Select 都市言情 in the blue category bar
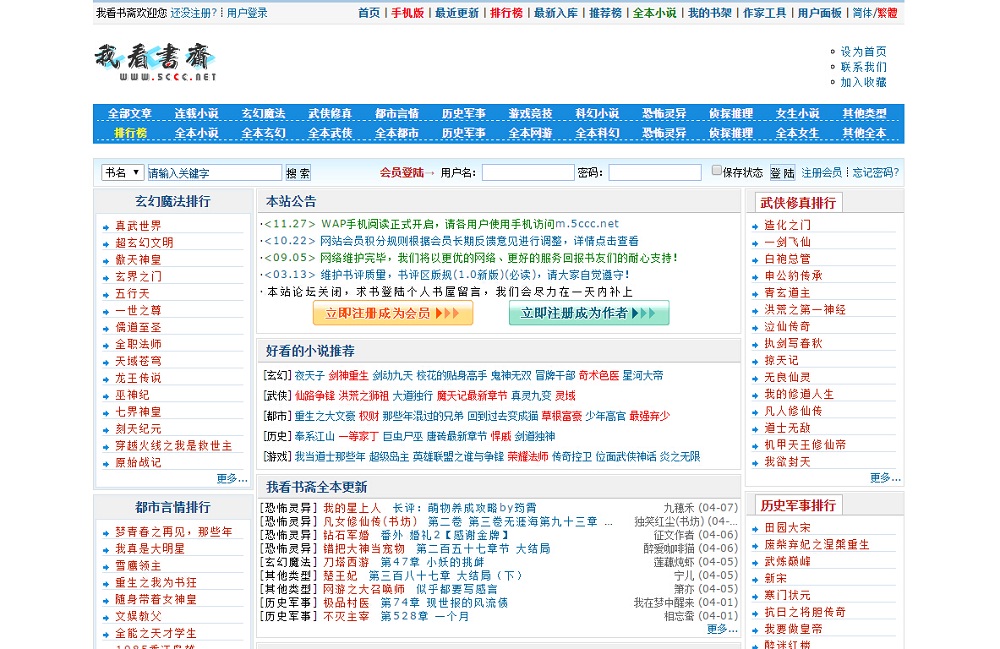This screenshot has height=649, width=1000. point(397,113)
